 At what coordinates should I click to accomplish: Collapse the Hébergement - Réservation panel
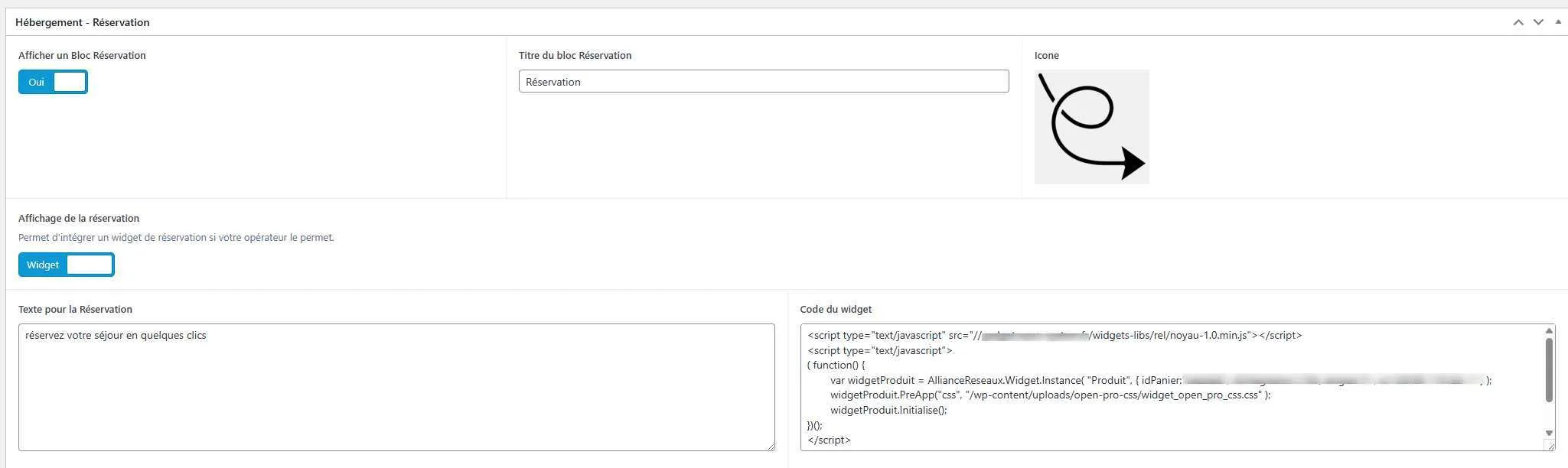point(1558,22)
